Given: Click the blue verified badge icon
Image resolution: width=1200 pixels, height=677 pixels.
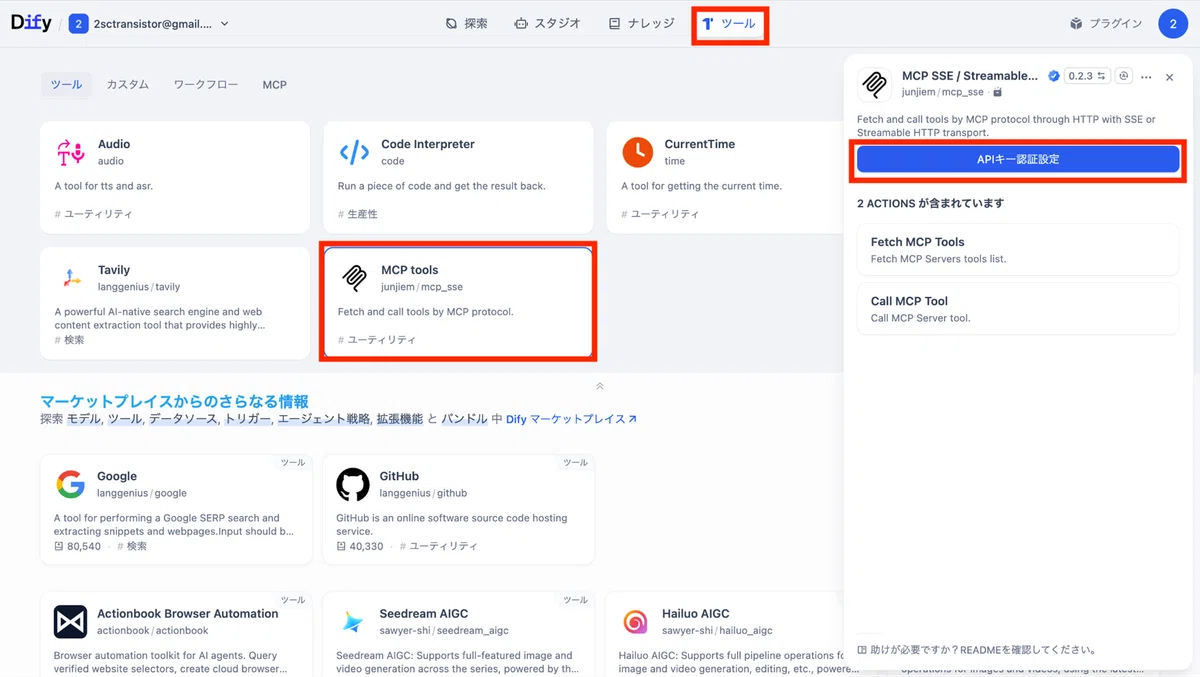Looking at the screenshot, I should 1054,76.
